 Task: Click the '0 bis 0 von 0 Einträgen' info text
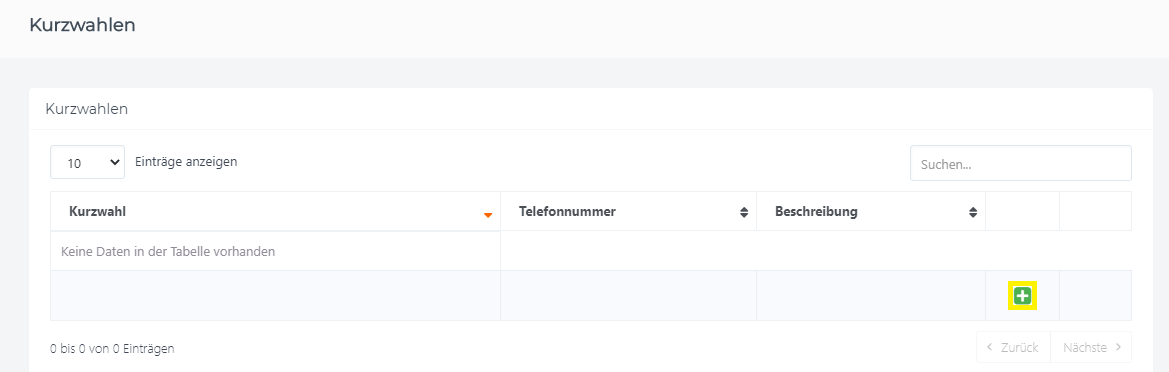(x=113, y=348)
